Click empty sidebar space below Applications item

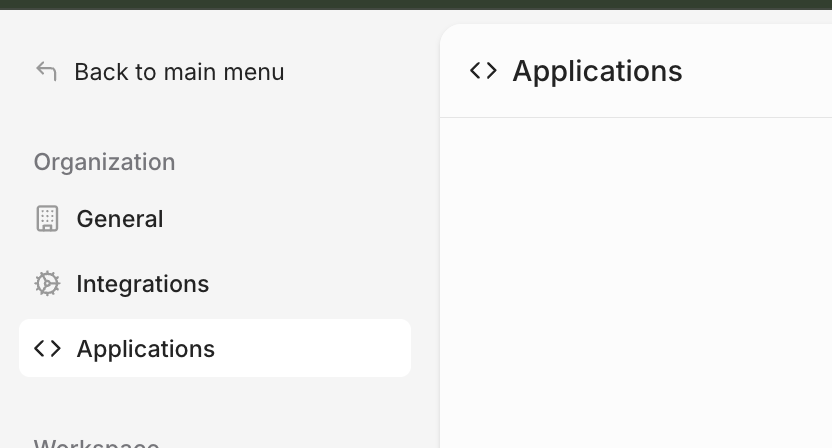pyautogui.click(x=215, y=406)
